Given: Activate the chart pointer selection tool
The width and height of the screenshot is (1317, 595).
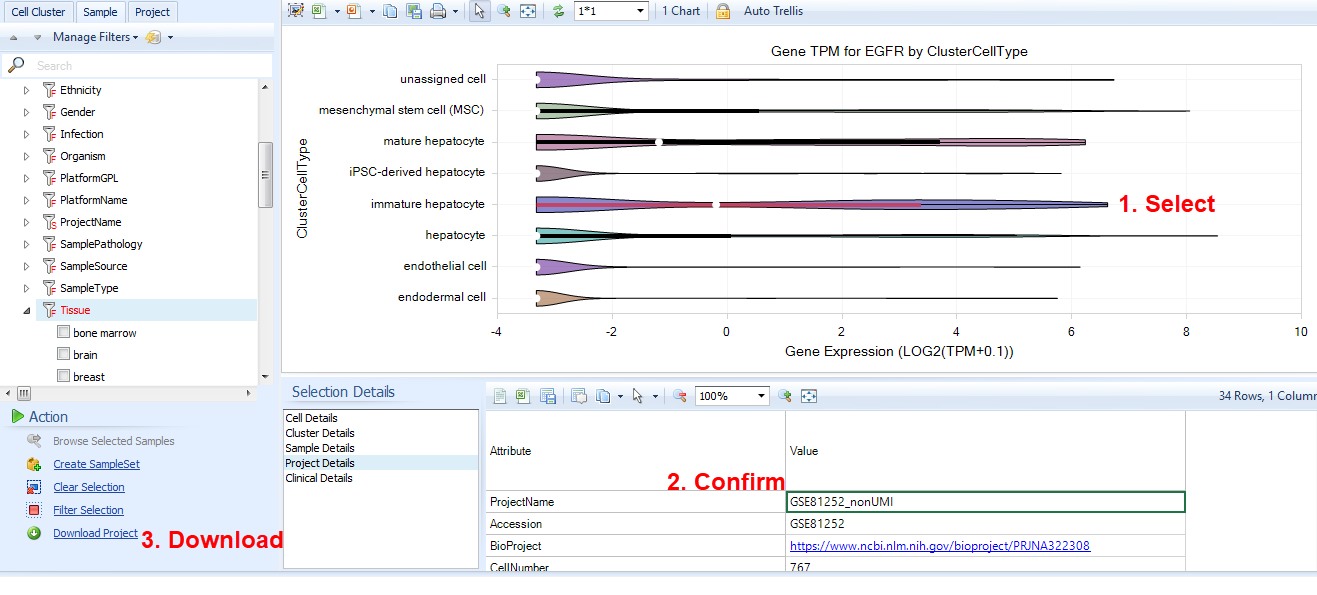Looking at the screenshot, I should pyautogui.click(x=480, y=11).
